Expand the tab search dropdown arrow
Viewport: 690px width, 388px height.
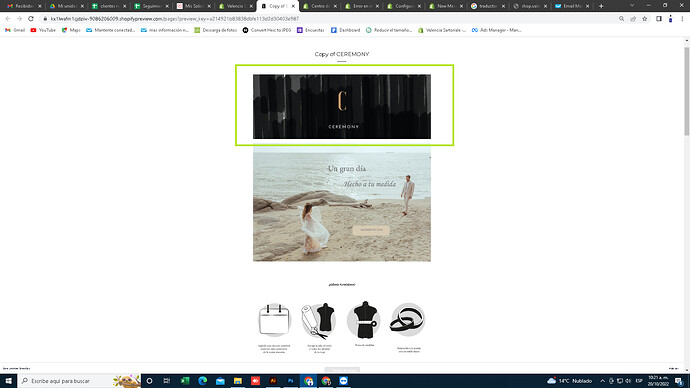click(632, 5)
